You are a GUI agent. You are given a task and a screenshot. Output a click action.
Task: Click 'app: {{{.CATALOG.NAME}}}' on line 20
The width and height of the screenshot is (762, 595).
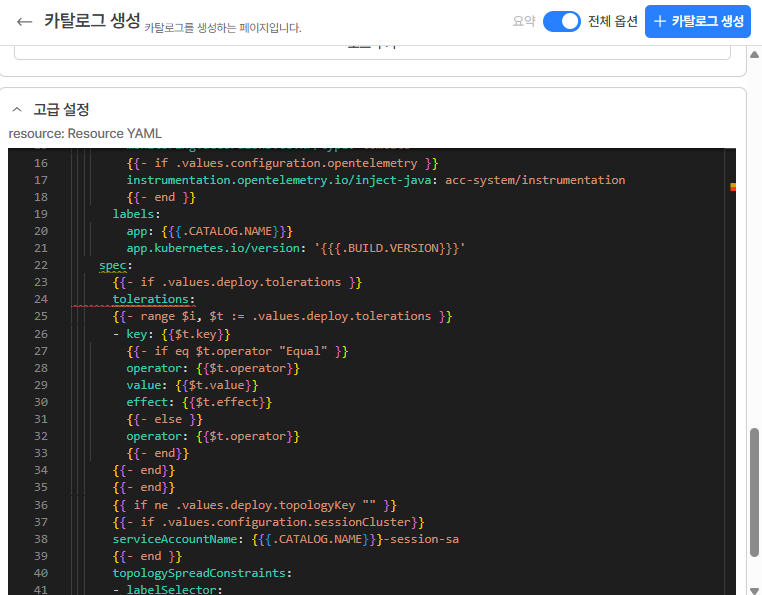click(209, 231)
